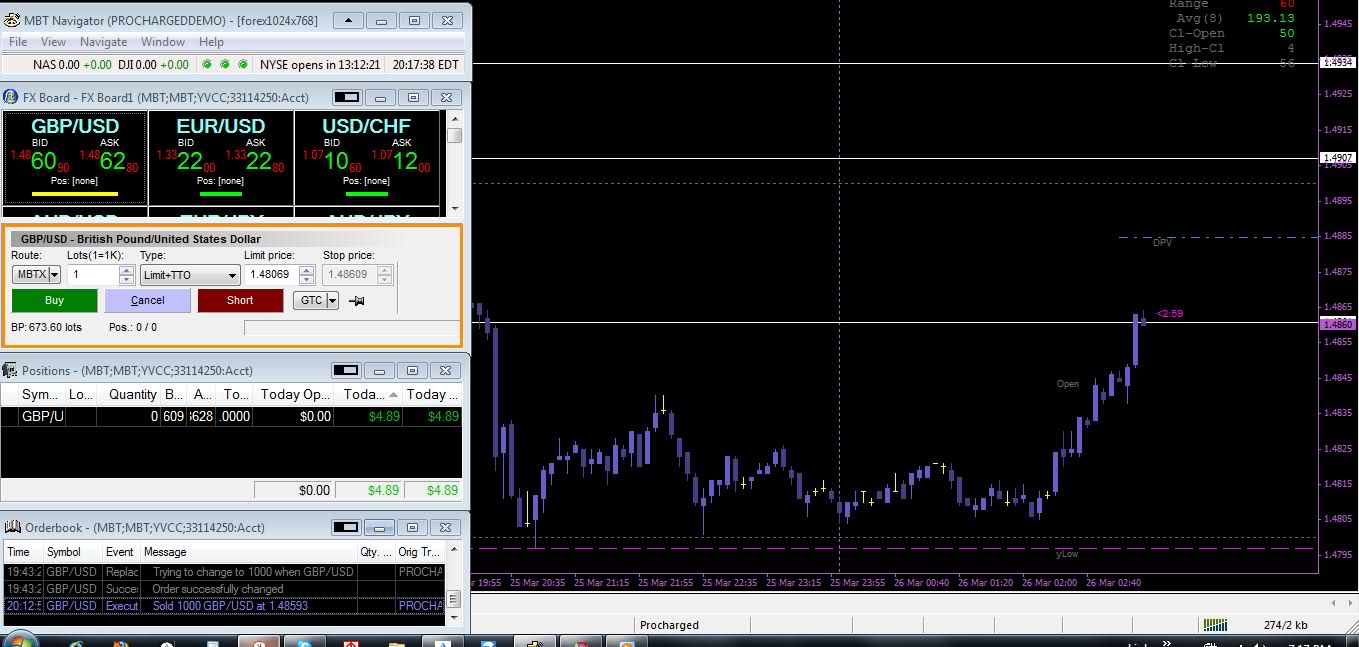The image size is (1359, 647).
Task: Click the Positions window title bar icon
Action: tap(11, 370)
